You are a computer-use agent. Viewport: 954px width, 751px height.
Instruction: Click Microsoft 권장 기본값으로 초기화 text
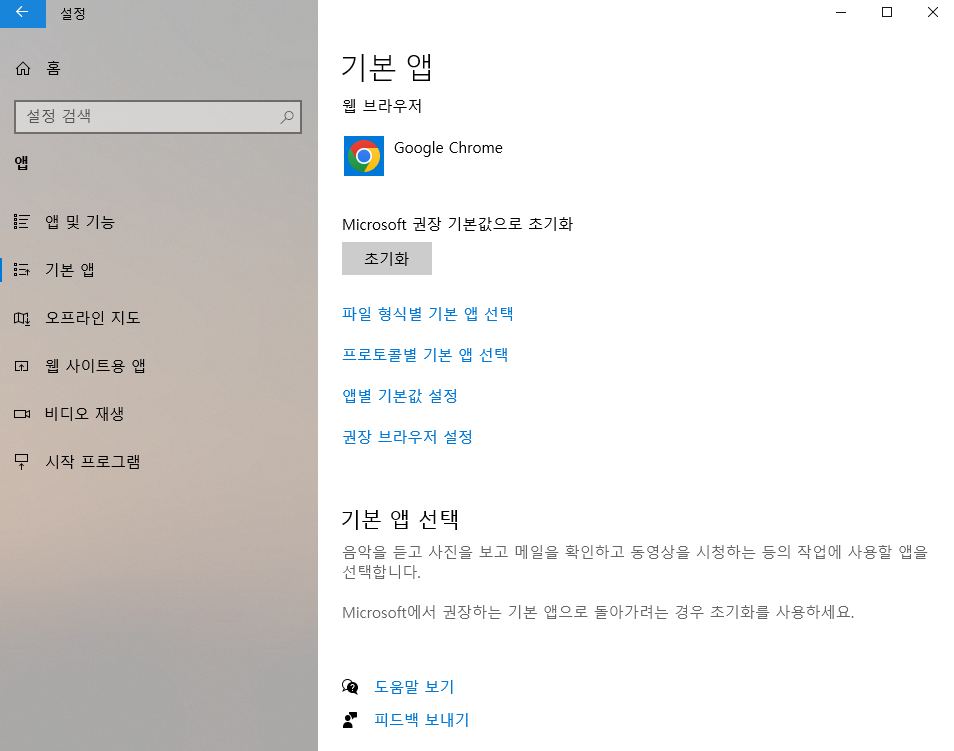[458, 224]
